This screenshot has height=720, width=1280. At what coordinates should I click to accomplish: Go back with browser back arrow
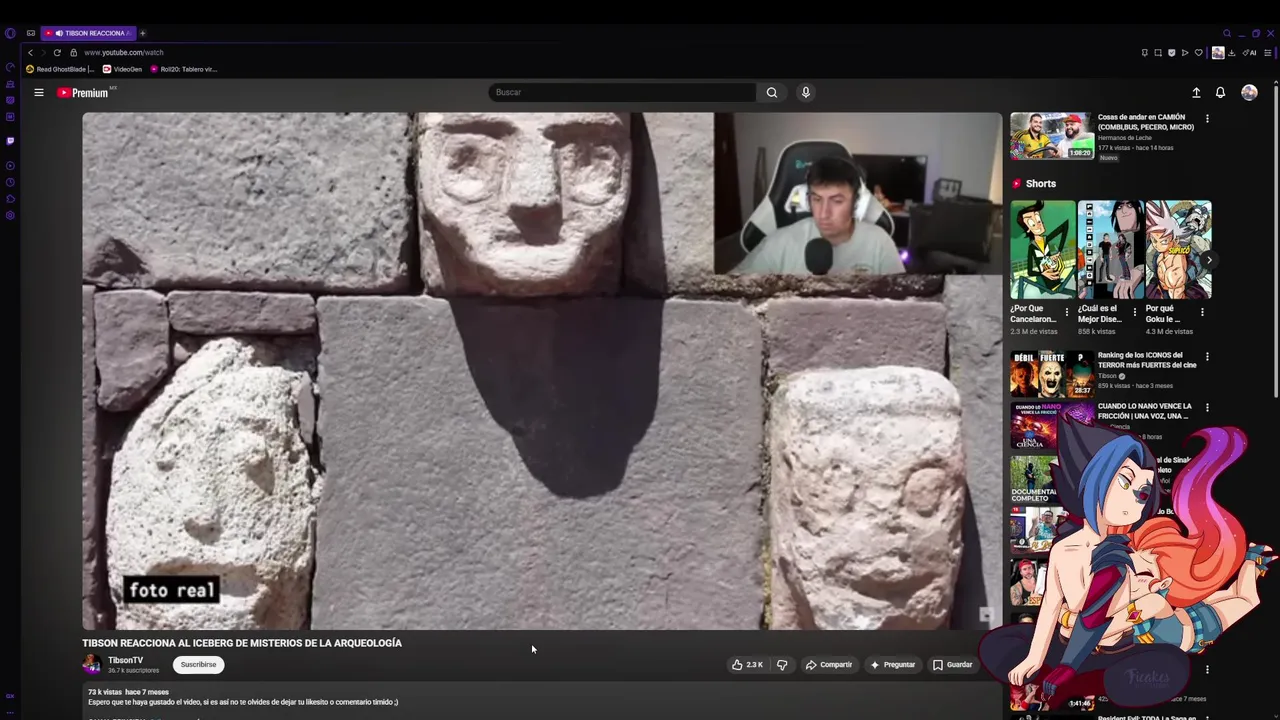click(x=30, y=52)
